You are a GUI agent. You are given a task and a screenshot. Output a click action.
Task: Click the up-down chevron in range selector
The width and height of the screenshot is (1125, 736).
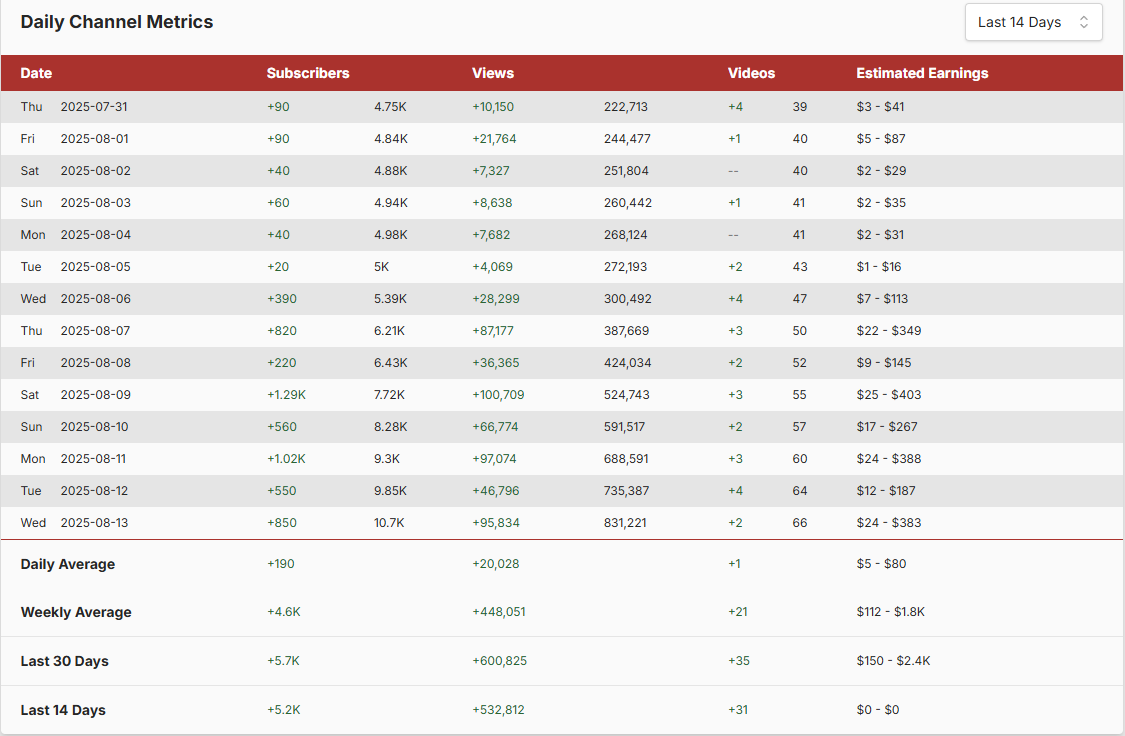(x=1083, y=22)
